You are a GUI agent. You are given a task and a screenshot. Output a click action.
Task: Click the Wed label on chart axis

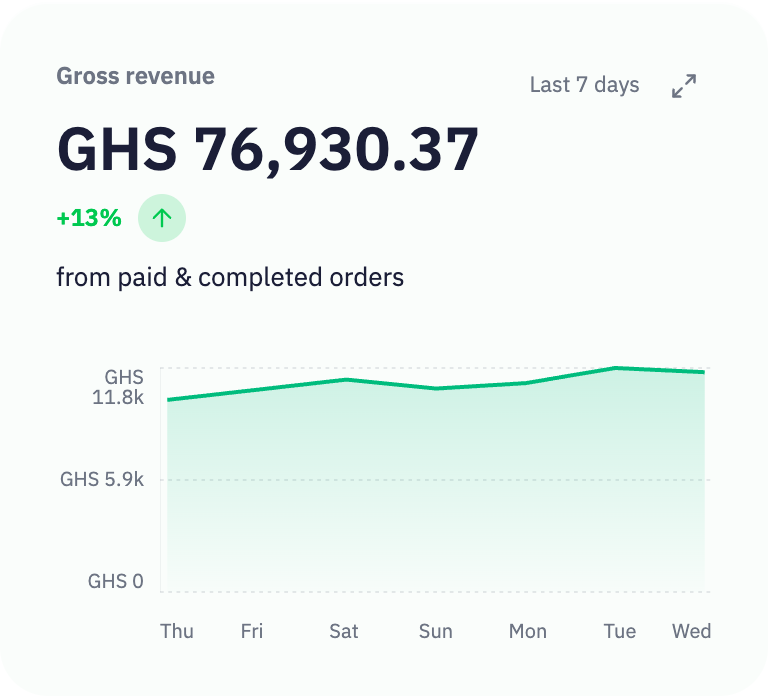[691, 631]
